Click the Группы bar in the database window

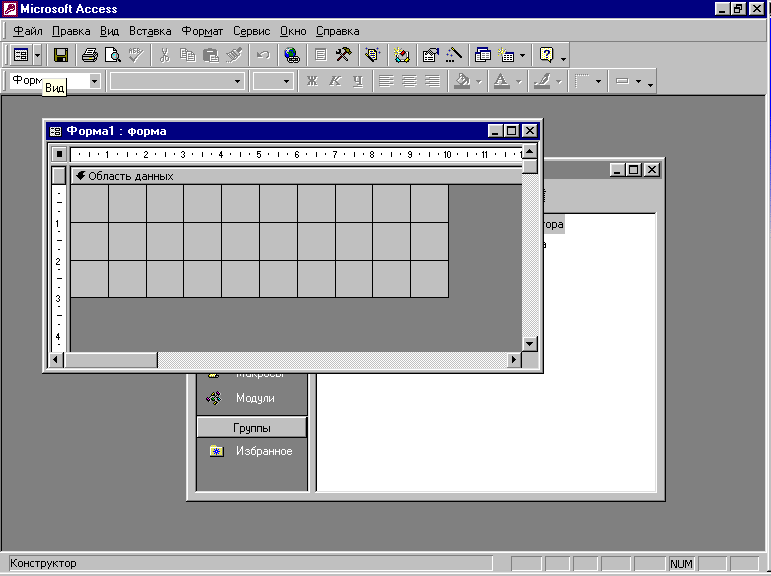coord(252,428)
